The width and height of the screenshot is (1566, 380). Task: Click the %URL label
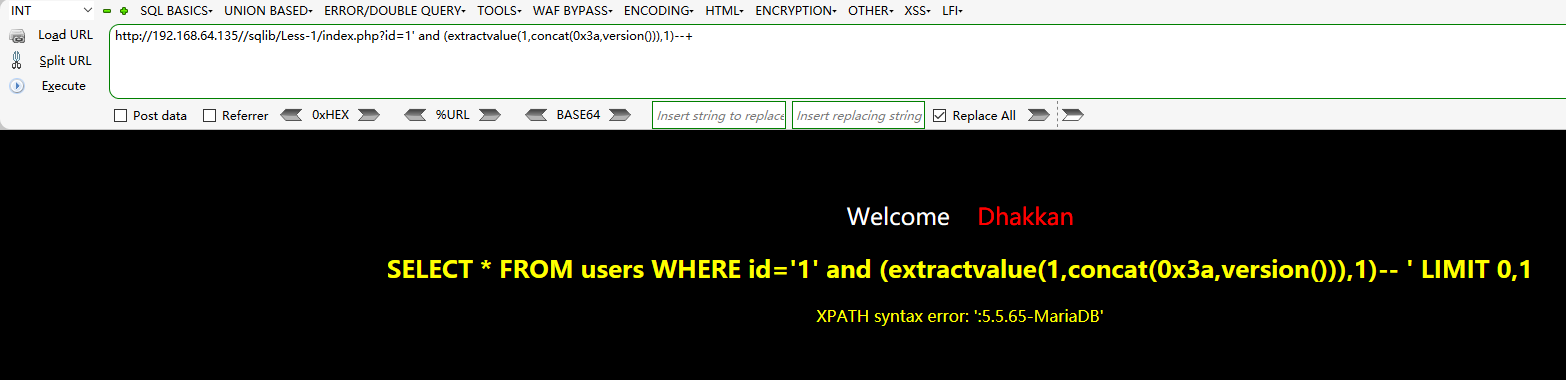[x=452, y=115]
